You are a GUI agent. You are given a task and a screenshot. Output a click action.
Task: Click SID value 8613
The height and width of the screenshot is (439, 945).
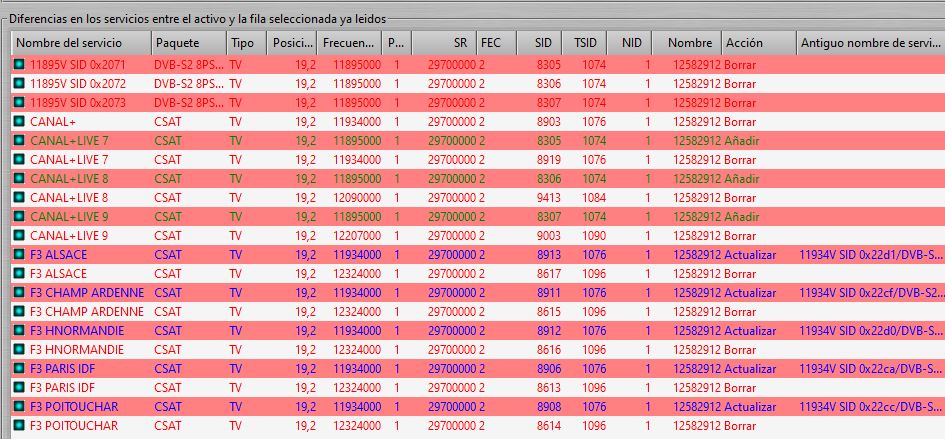(548, 387)
